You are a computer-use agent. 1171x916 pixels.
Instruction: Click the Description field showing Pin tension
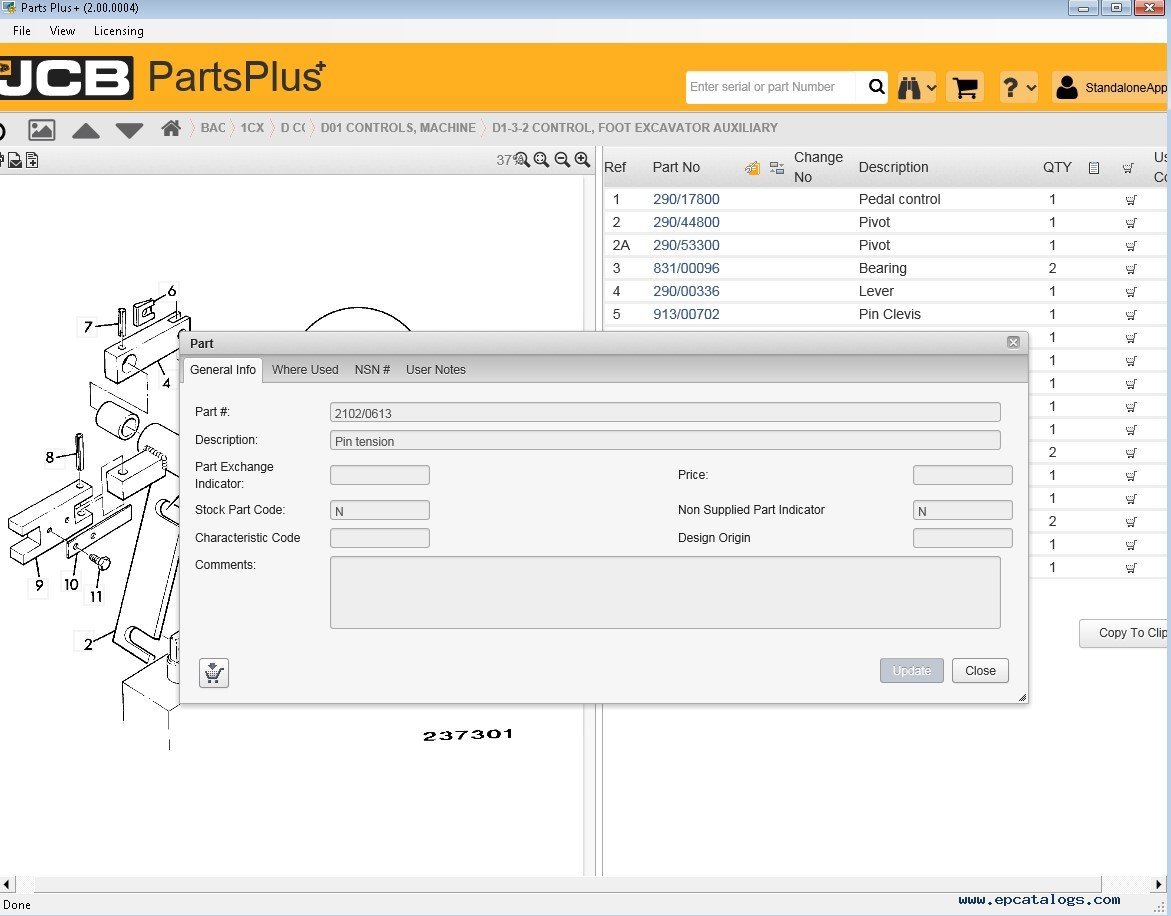[x=665, y=440]
